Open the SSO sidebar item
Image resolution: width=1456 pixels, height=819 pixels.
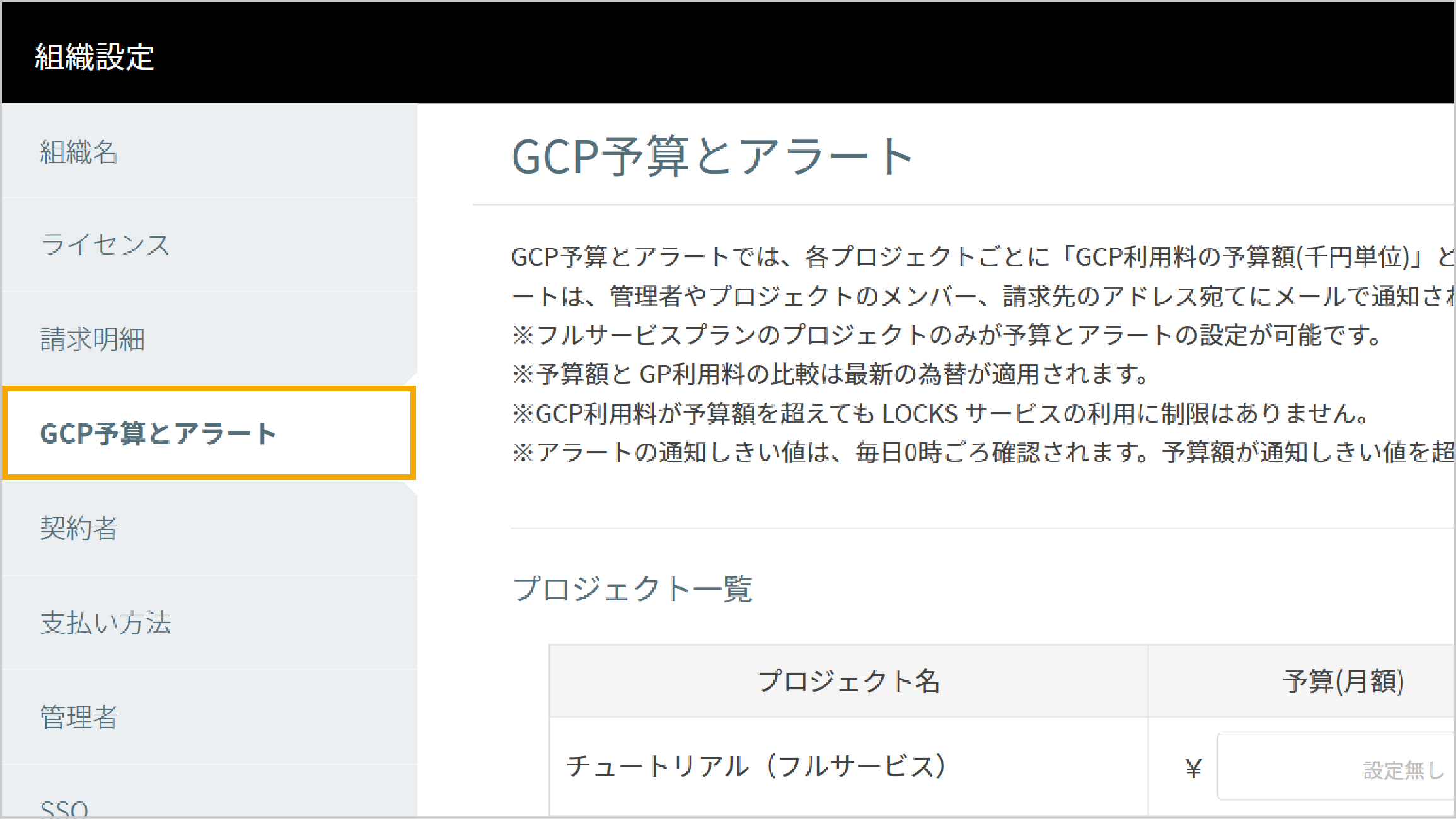(209, 791)
